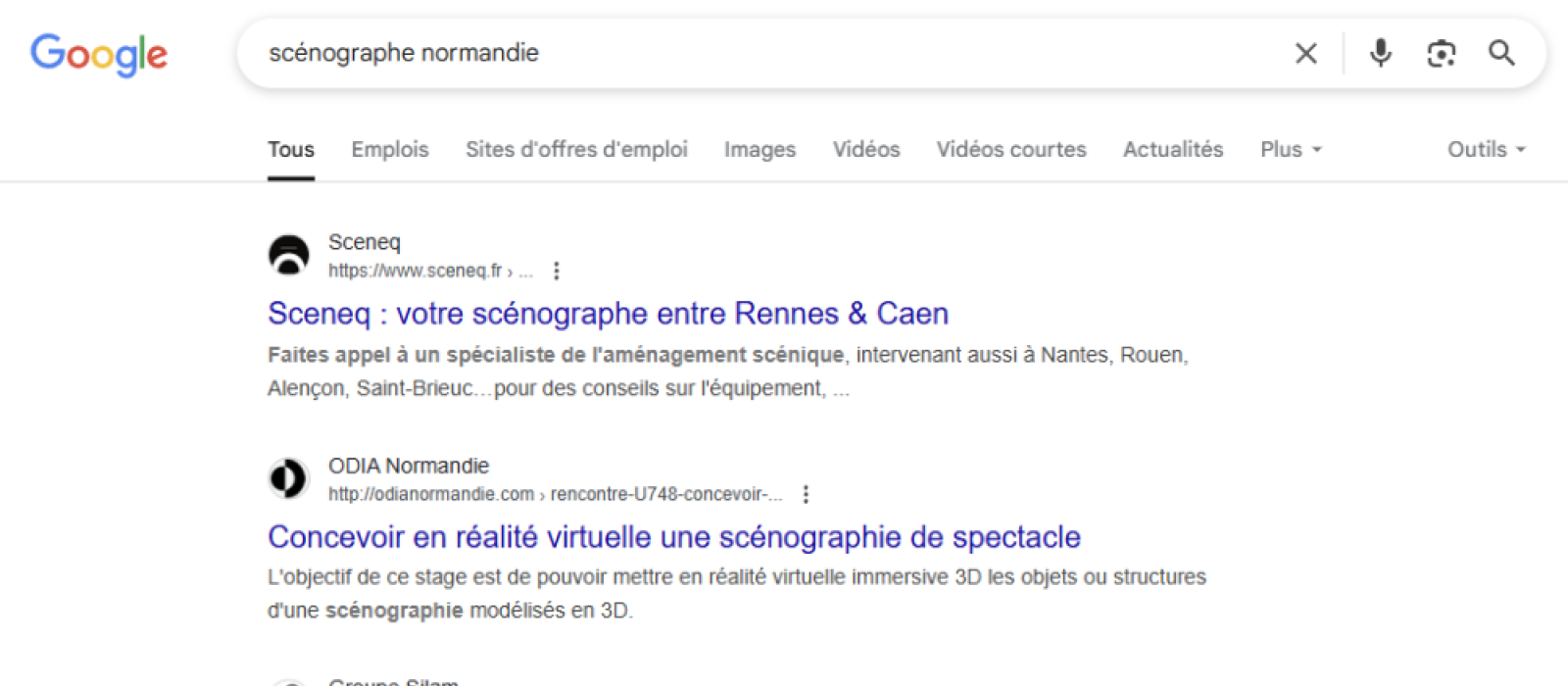Screen dimensions: 1568x686
Task: Switch to the Images tab
Action: point(759,149)
